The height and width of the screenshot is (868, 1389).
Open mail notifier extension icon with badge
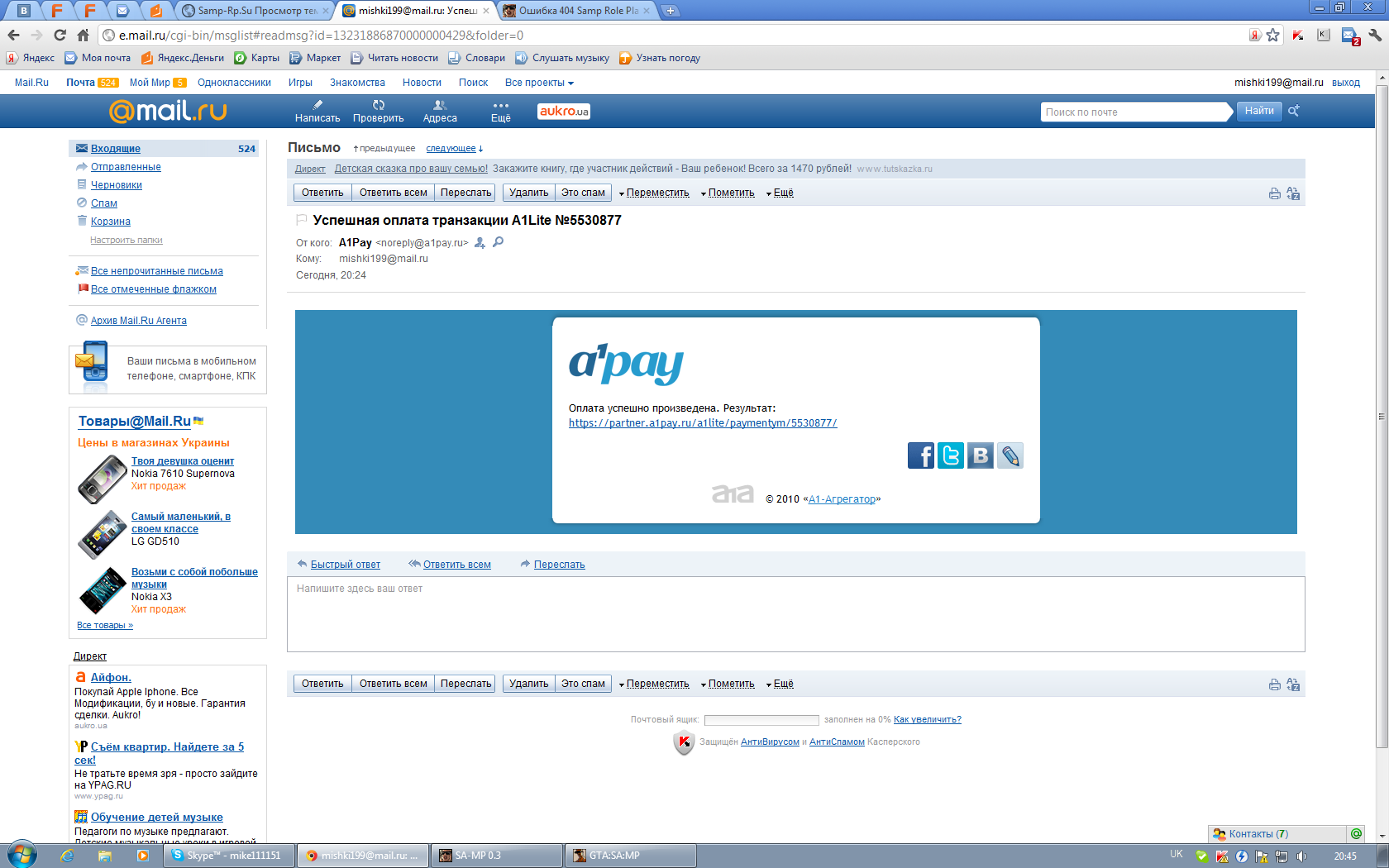coord(1350,36)
